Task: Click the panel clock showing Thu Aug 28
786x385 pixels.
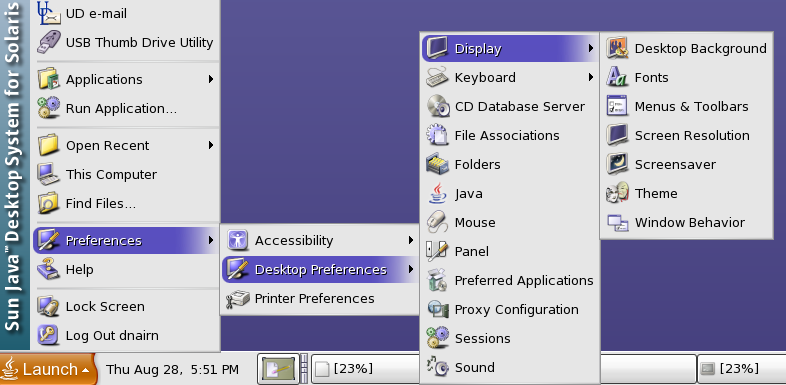Action: tap(172, 370)
